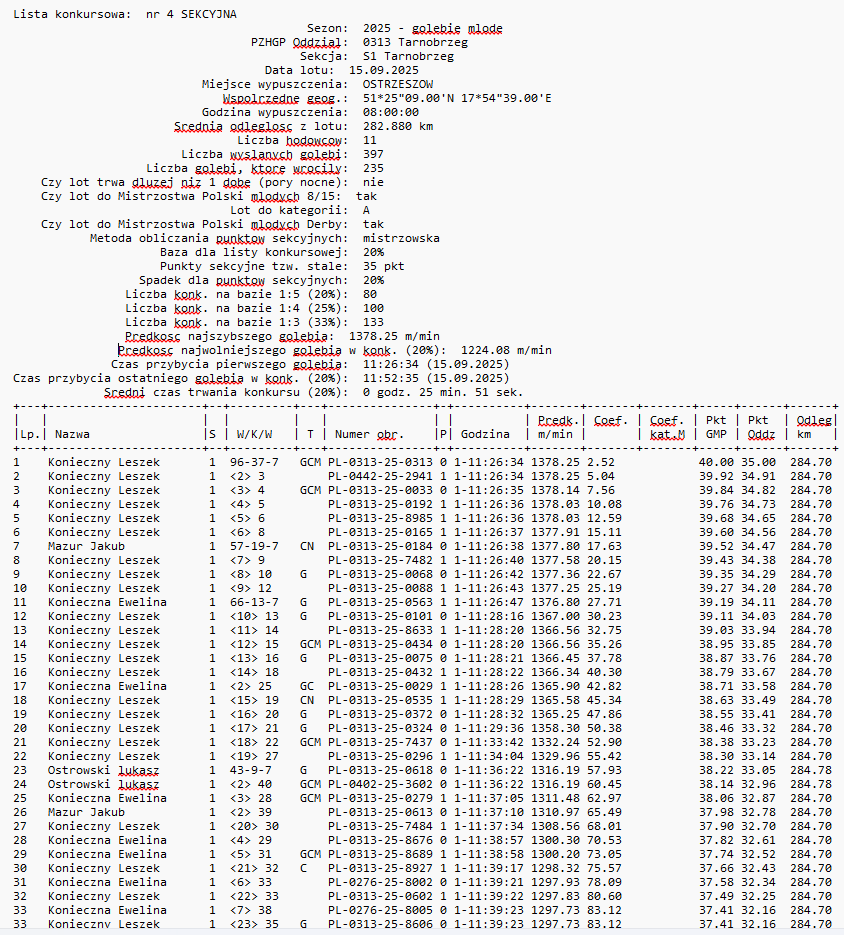The image size is (844, 935).
Task: Click the geographic coordinates value
Action: (457, 98)
